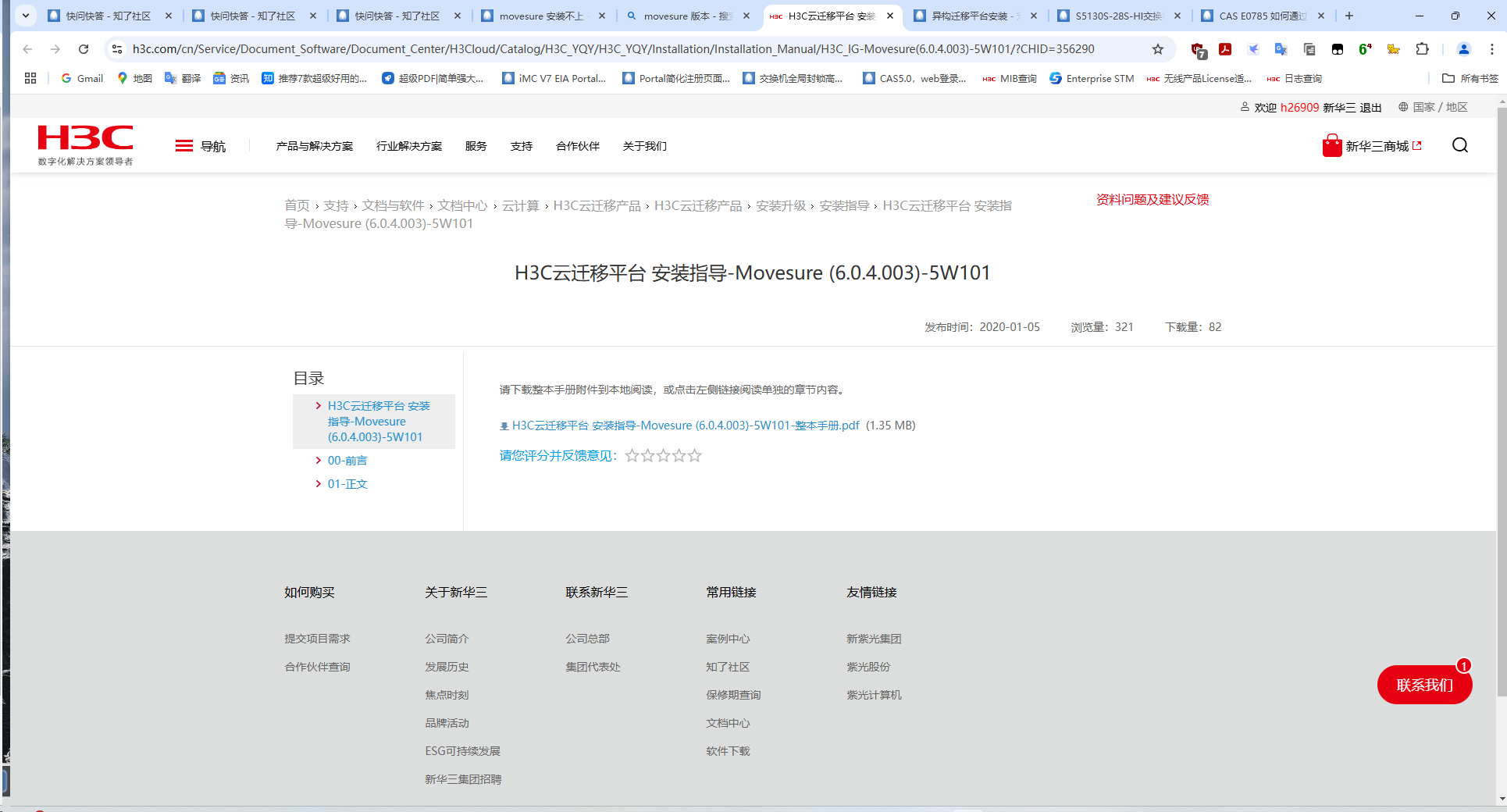Open the 日志查询 bookmark
Screen dimensions: 1507x812
[x=1295, y=78]
